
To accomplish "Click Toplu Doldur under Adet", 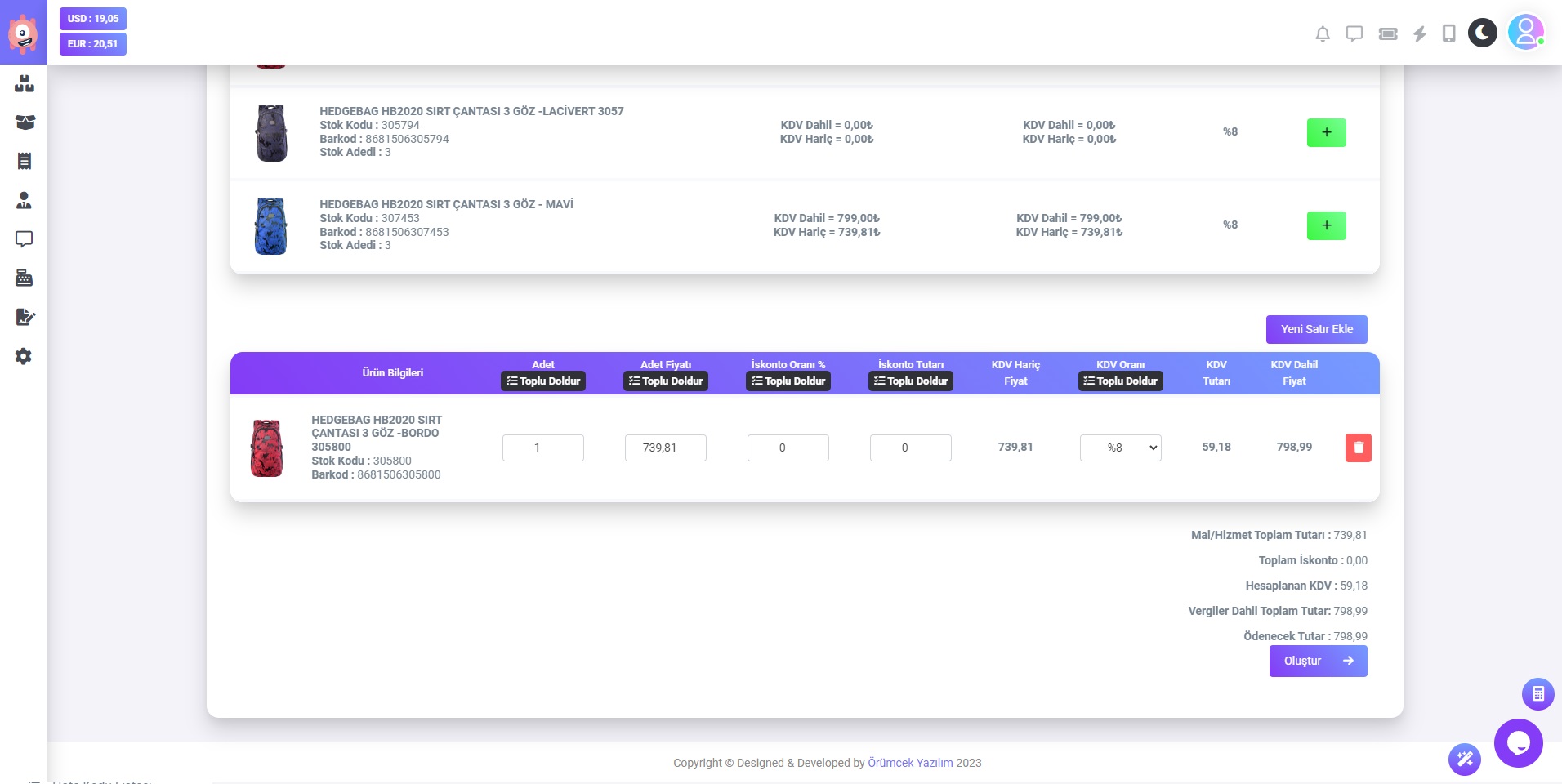I will click(x=543, y=381).
